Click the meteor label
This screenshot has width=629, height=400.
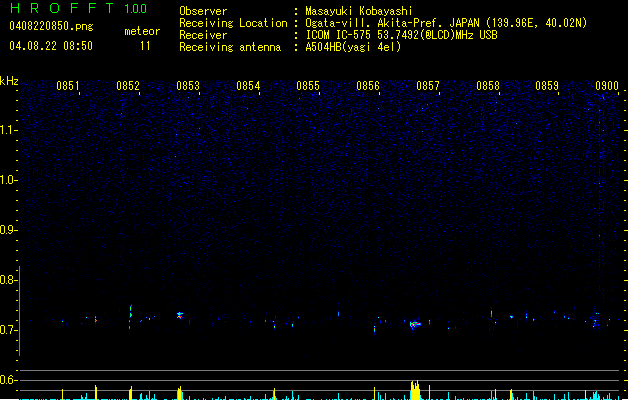point(142,31)
